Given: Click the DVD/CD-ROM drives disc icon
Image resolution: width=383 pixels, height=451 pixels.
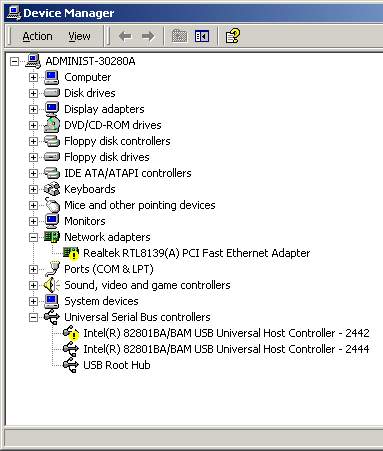Looking at the screenshot, I should pos(52,125).
